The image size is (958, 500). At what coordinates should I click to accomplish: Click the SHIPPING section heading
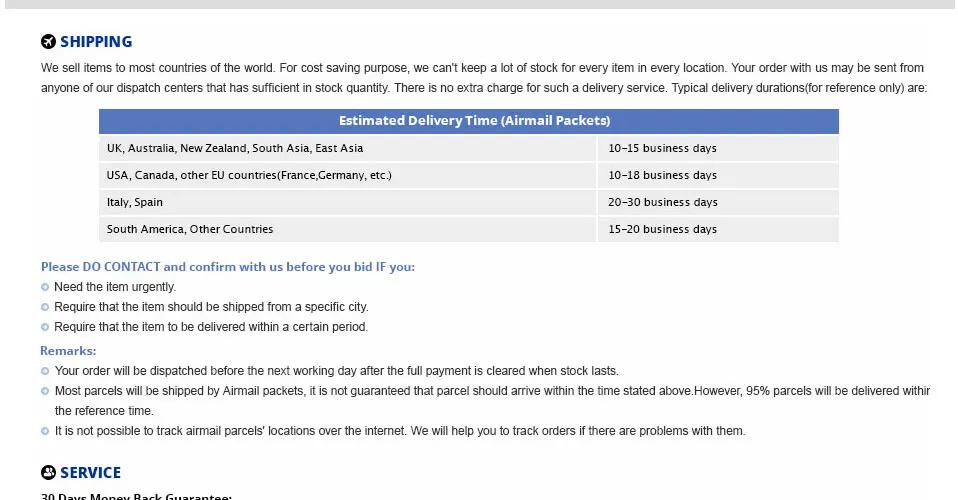[x=96, y=42]
